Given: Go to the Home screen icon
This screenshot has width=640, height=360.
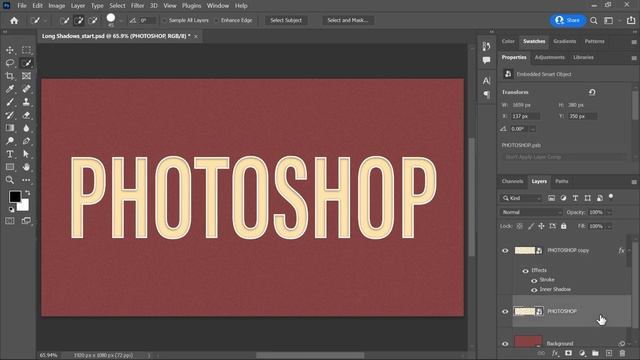Looking at the screenshot, I should click(x=14, y=20).
